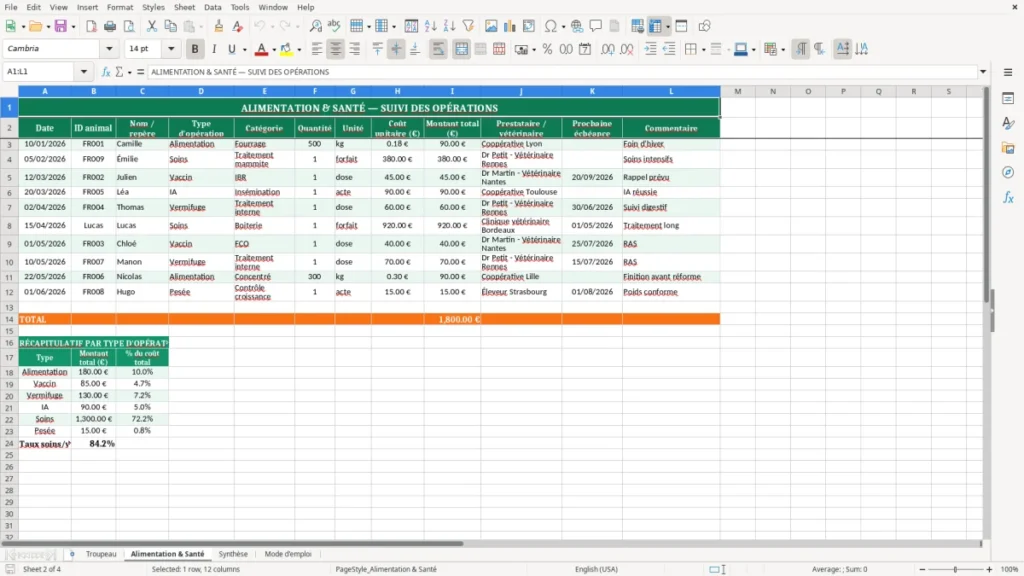Open the Save dropdown arrow

(73, 27)
